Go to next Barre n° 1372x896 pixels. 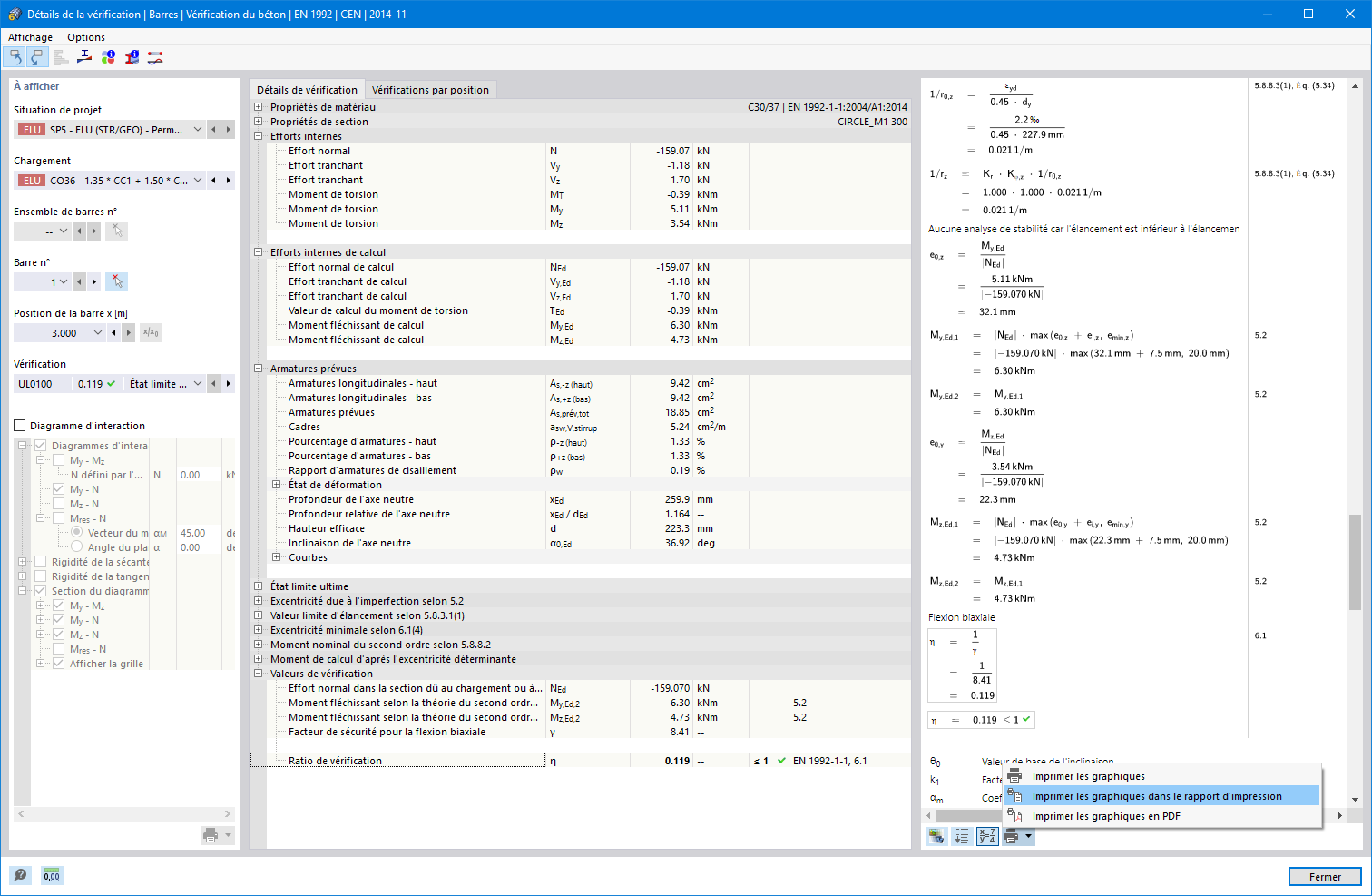click(x=94, y=282)
